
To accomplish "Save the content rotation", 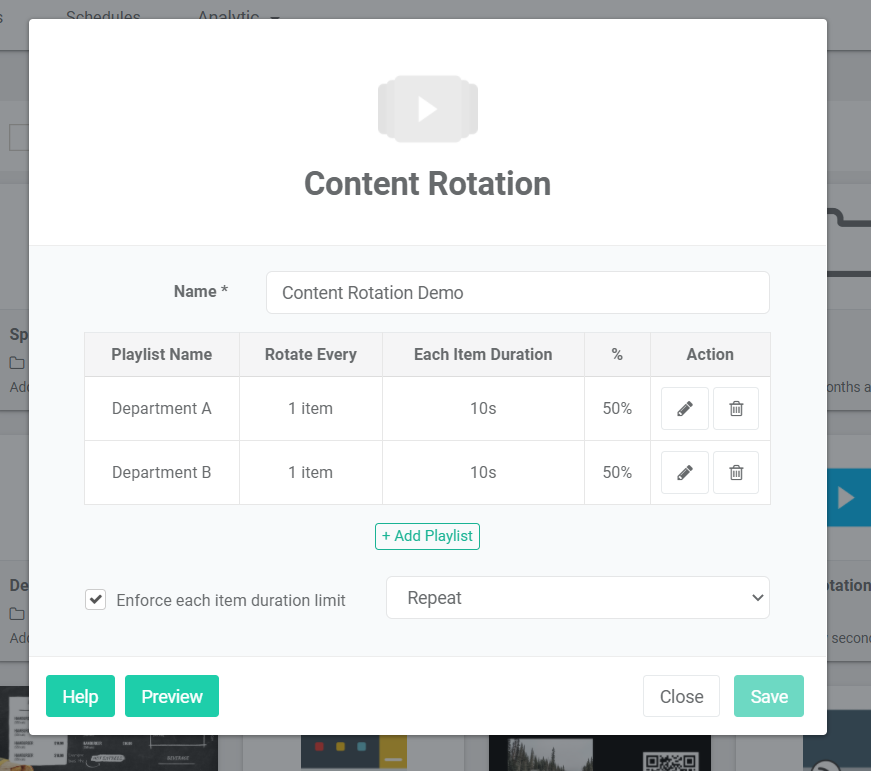I will [768, 696].
